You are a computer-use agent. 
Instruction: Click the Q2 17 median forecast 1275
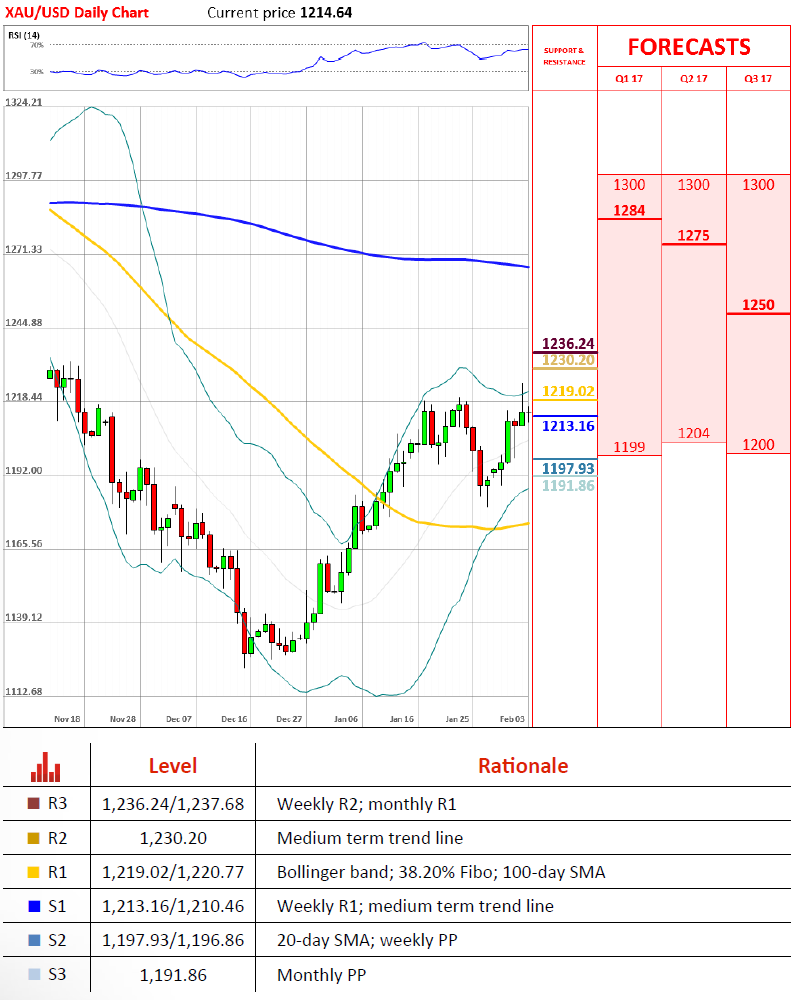pos(693,235)
